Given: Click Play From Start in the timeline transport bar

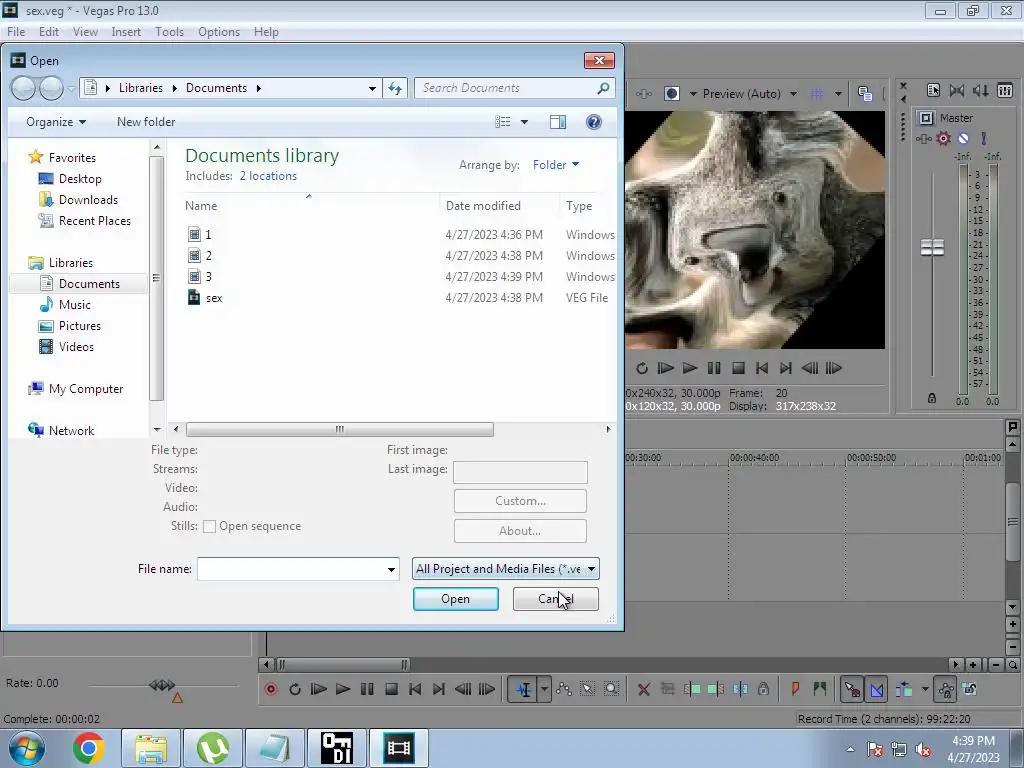Looking at the screenshot, I should point(319,689).
